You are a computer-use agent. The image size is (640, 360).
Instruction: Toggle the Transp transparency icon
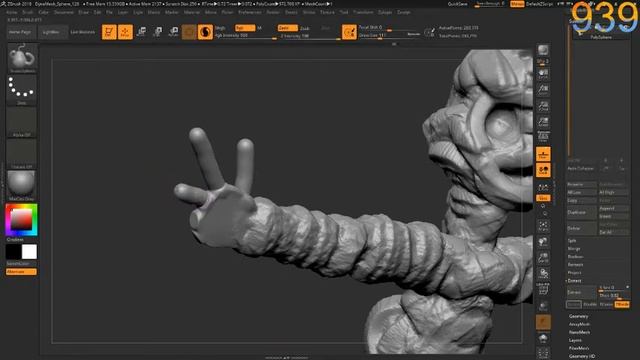click(x=543, y=306)
